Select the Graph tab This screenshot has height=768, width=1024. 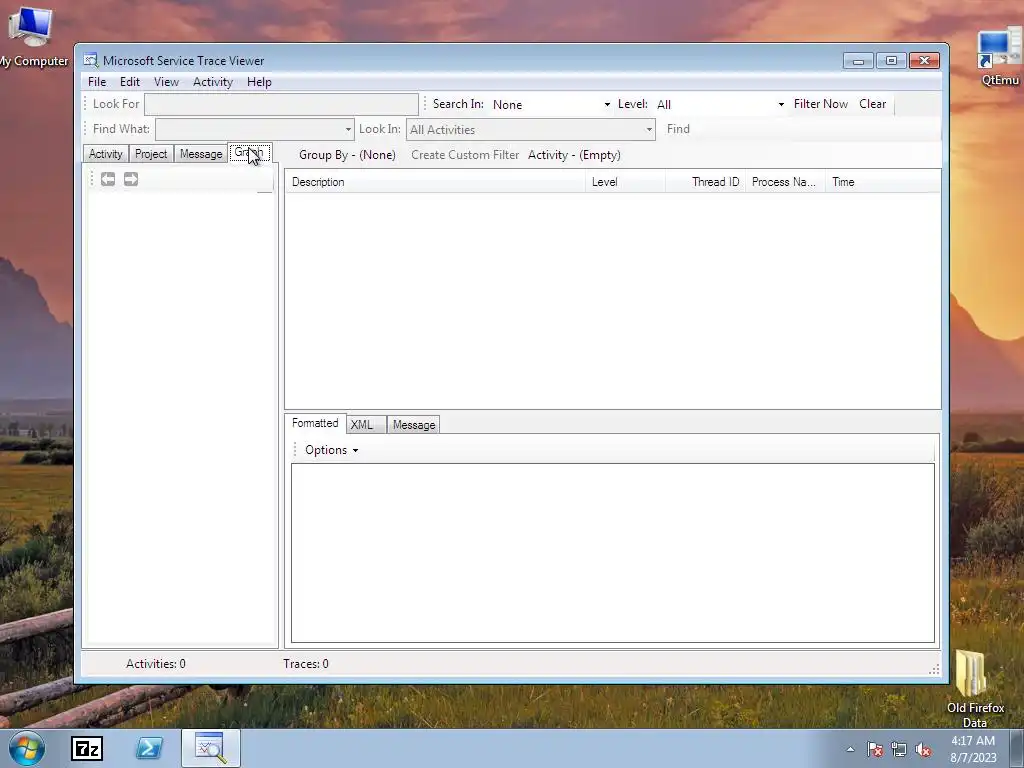pyautogui.click(x=249, y=153)
